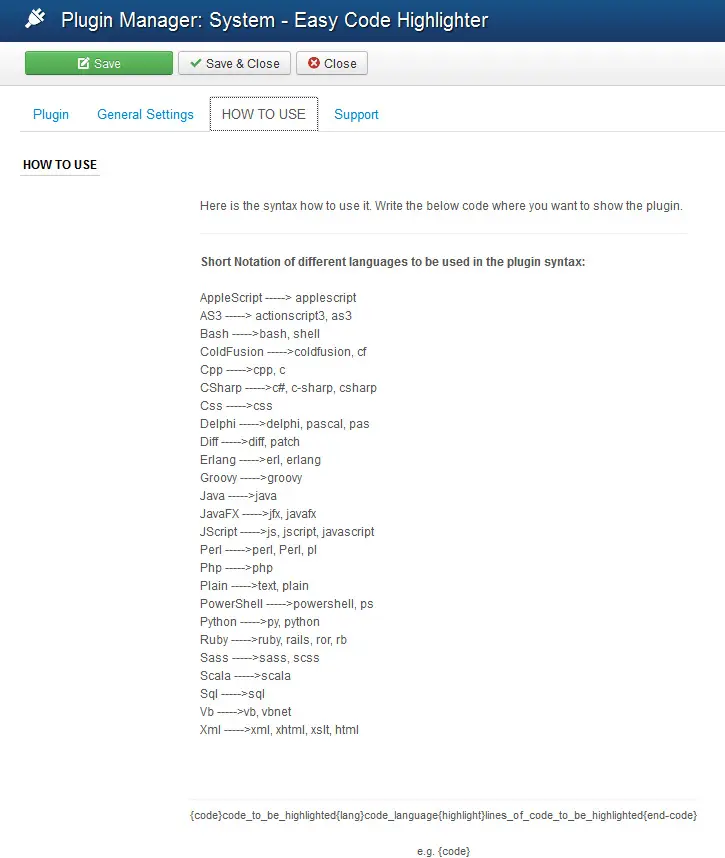This screenshot has width=725, height=858.
Task: Click the red X icon on Close
Action: pos(314,63)
